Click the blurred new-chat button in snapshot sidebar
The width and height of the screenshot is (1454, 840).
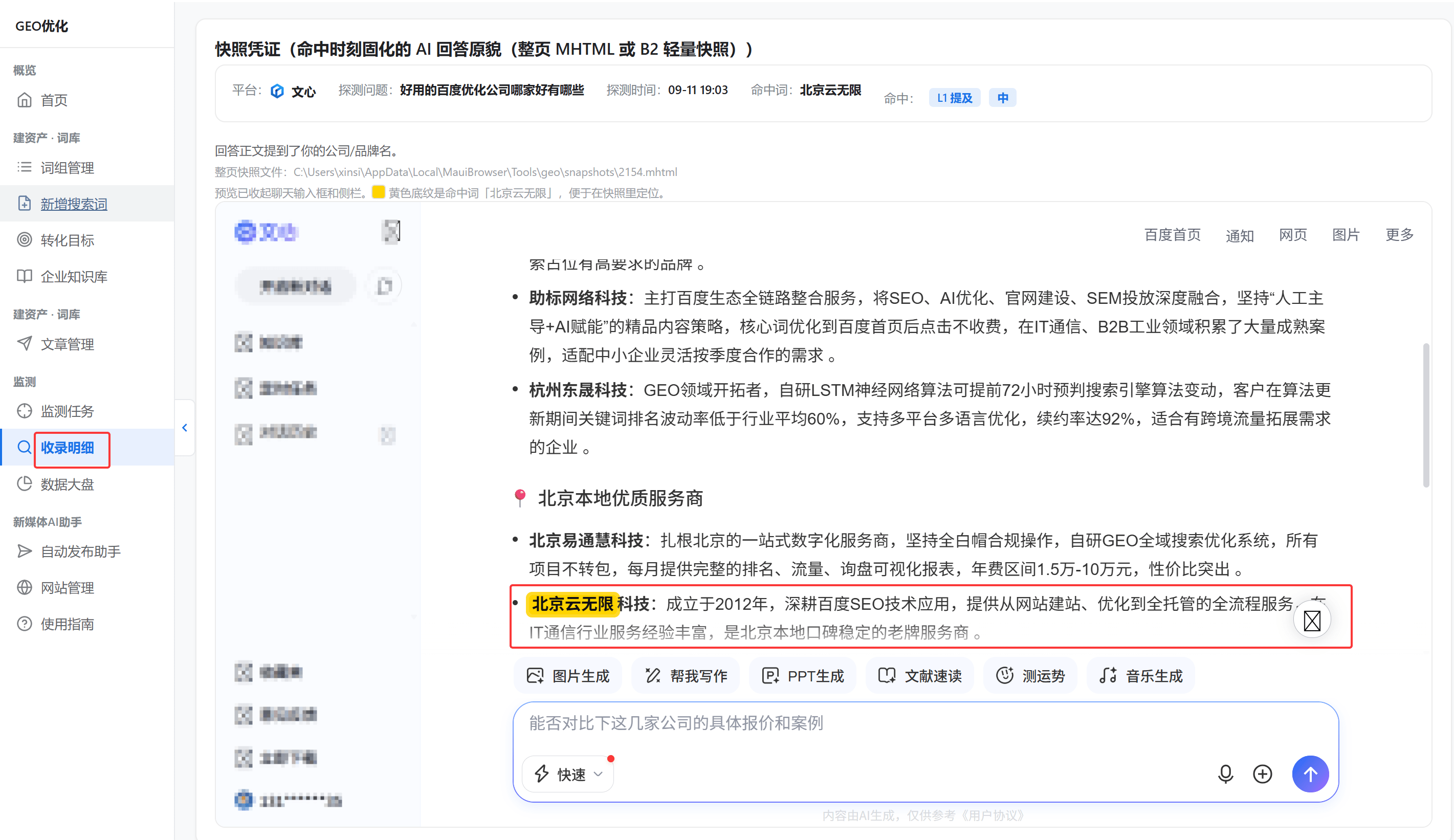click(295, 286)
